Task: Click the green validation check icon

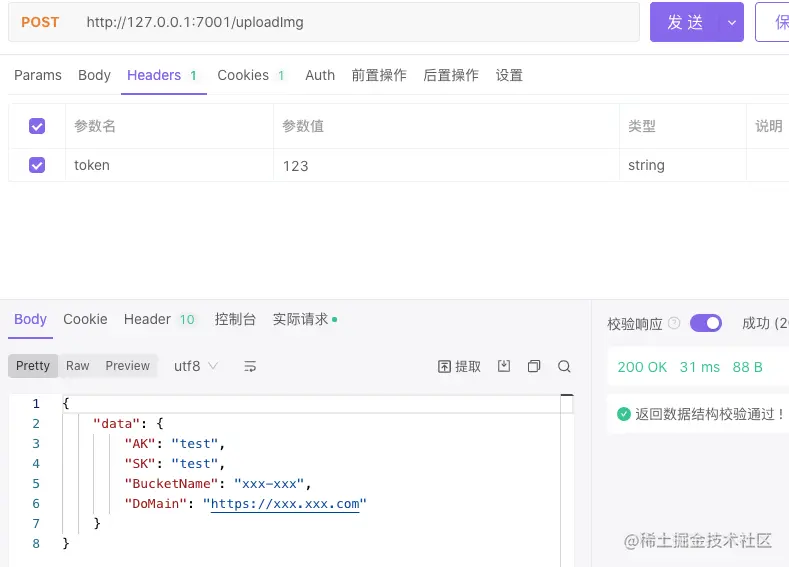Action: pos(623,414)
